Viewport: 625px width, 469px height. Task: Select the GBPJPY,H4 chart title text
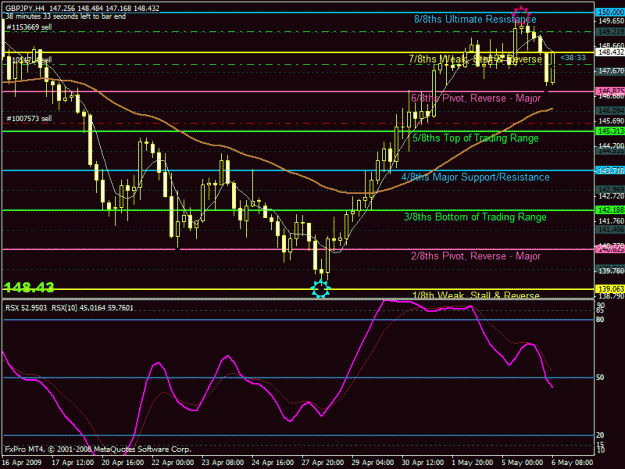[25, 8]
